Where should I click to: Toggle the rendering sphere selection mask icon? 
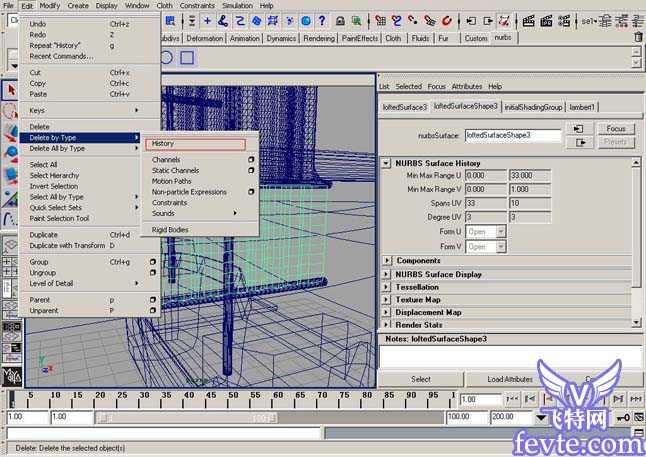click(x=306, y=21)
